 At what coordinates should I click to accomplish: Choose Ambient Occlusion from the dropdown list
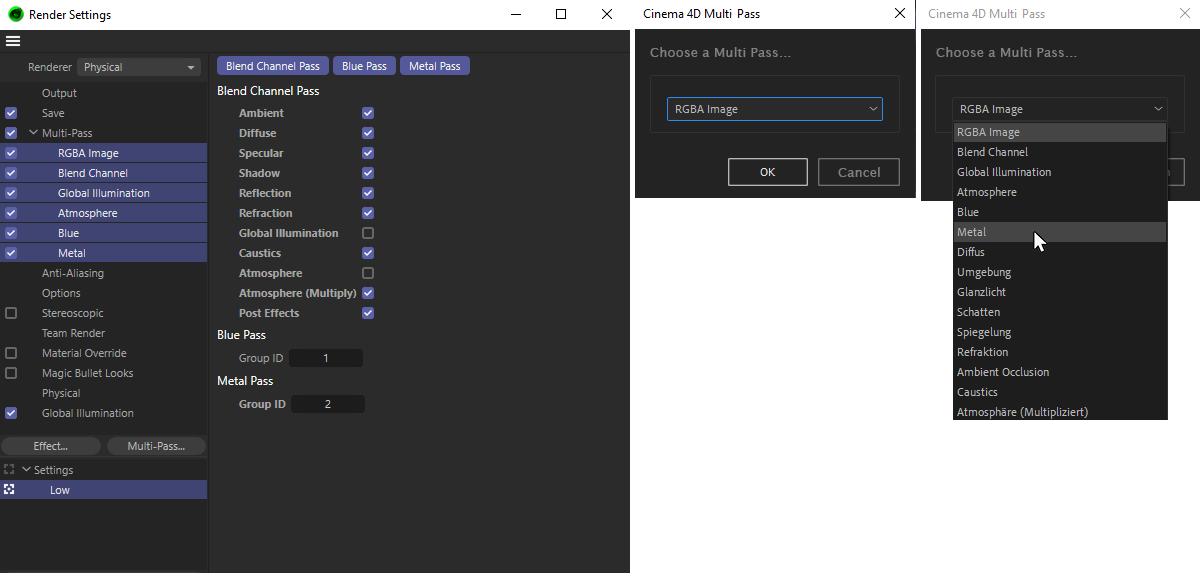(x=1060, y=372)
